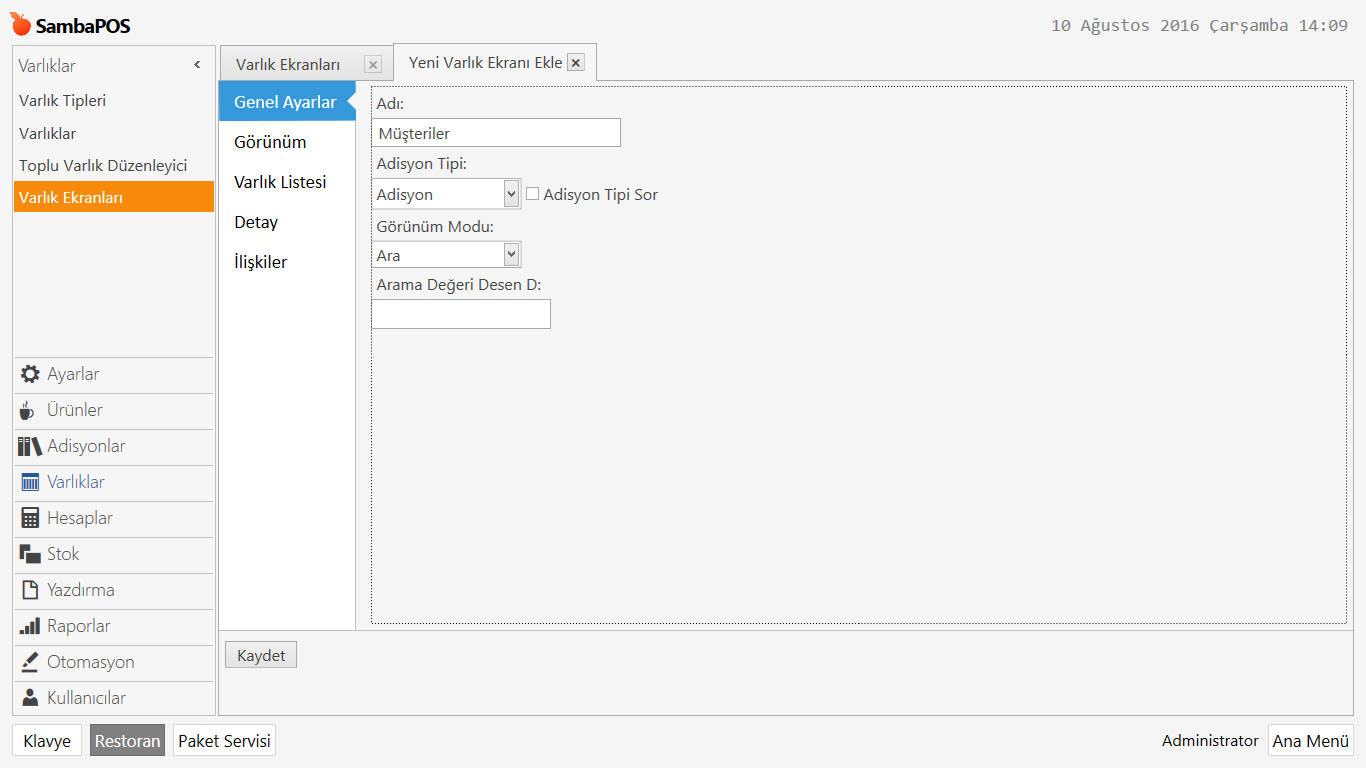The image size is (1366, 768).
Task: Click the Ayarlar module label
Action: click(73, 374)
